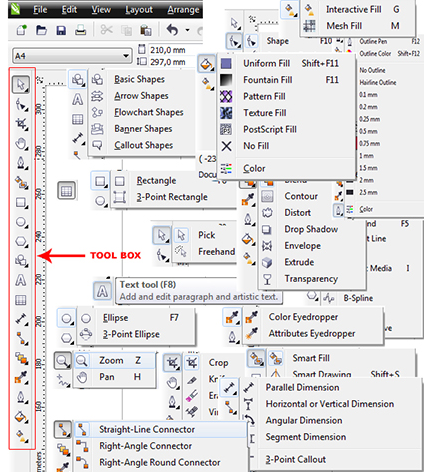The width and height of the screenshot is (424, 472).
Task: Choose Drop Shadow effect
Action: pyautogui.click(x=311, y=229)
